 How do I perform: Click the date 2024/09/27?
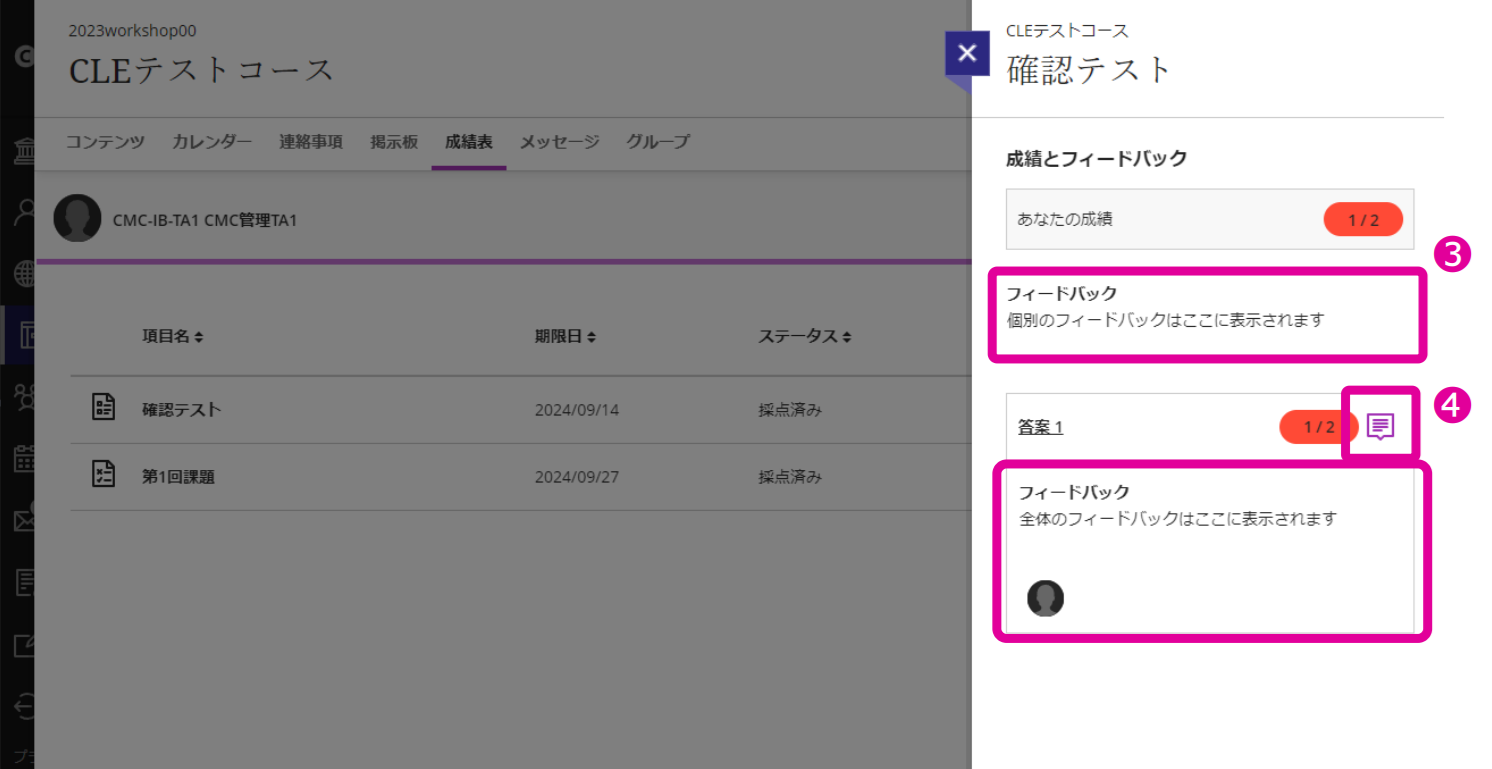pos(577,477)
